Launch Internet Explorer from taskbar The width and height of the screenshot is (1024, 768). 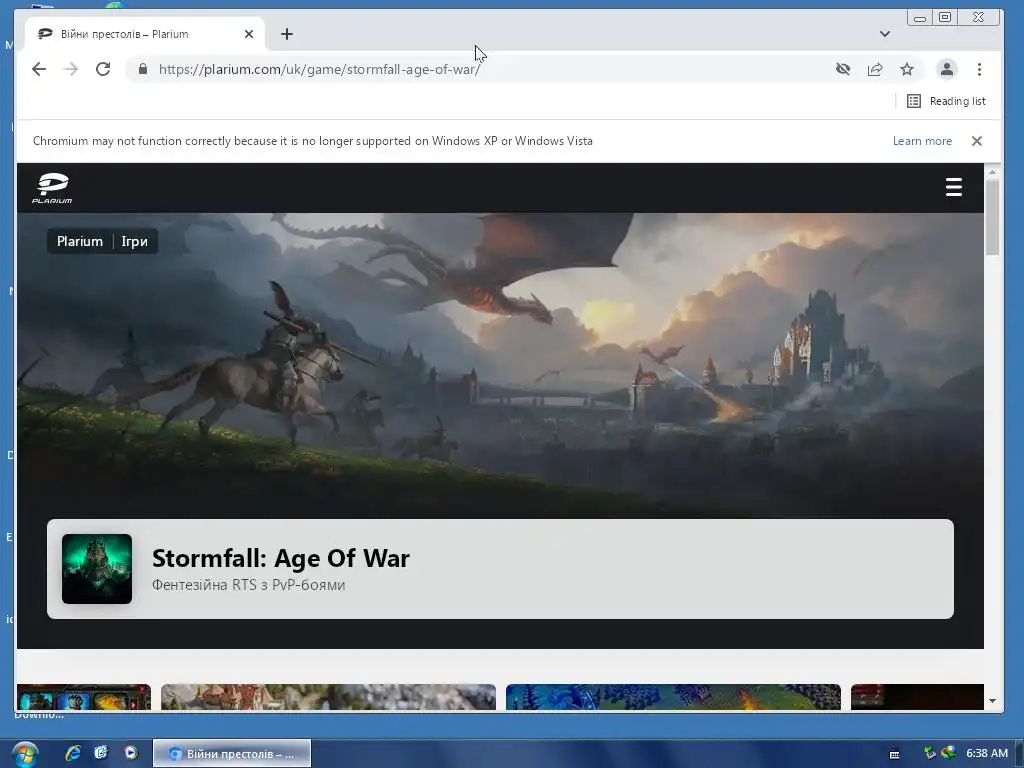(x=72, y=753)
